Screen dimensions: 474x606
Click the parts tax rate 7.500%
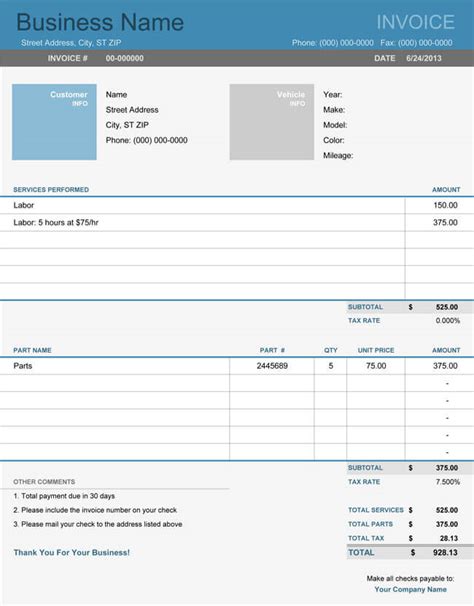coord(448,482)
